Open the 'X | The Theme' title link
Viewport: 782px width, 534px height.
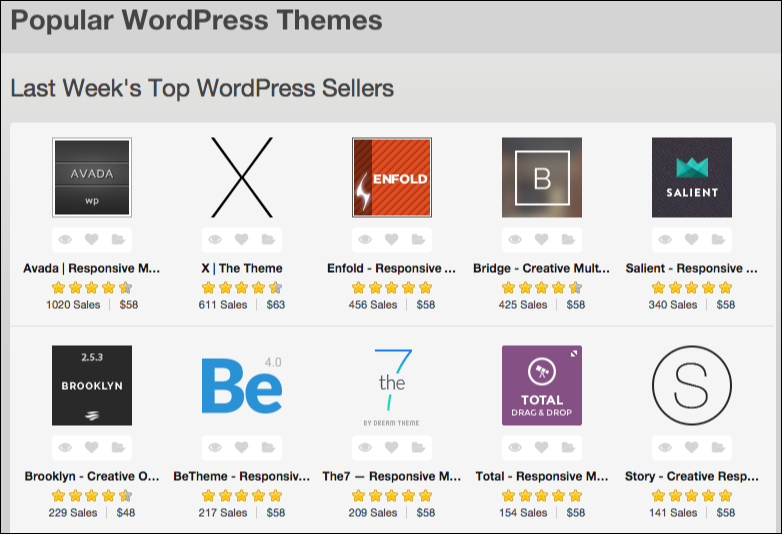pyautogui.click(x=242, y=268)
